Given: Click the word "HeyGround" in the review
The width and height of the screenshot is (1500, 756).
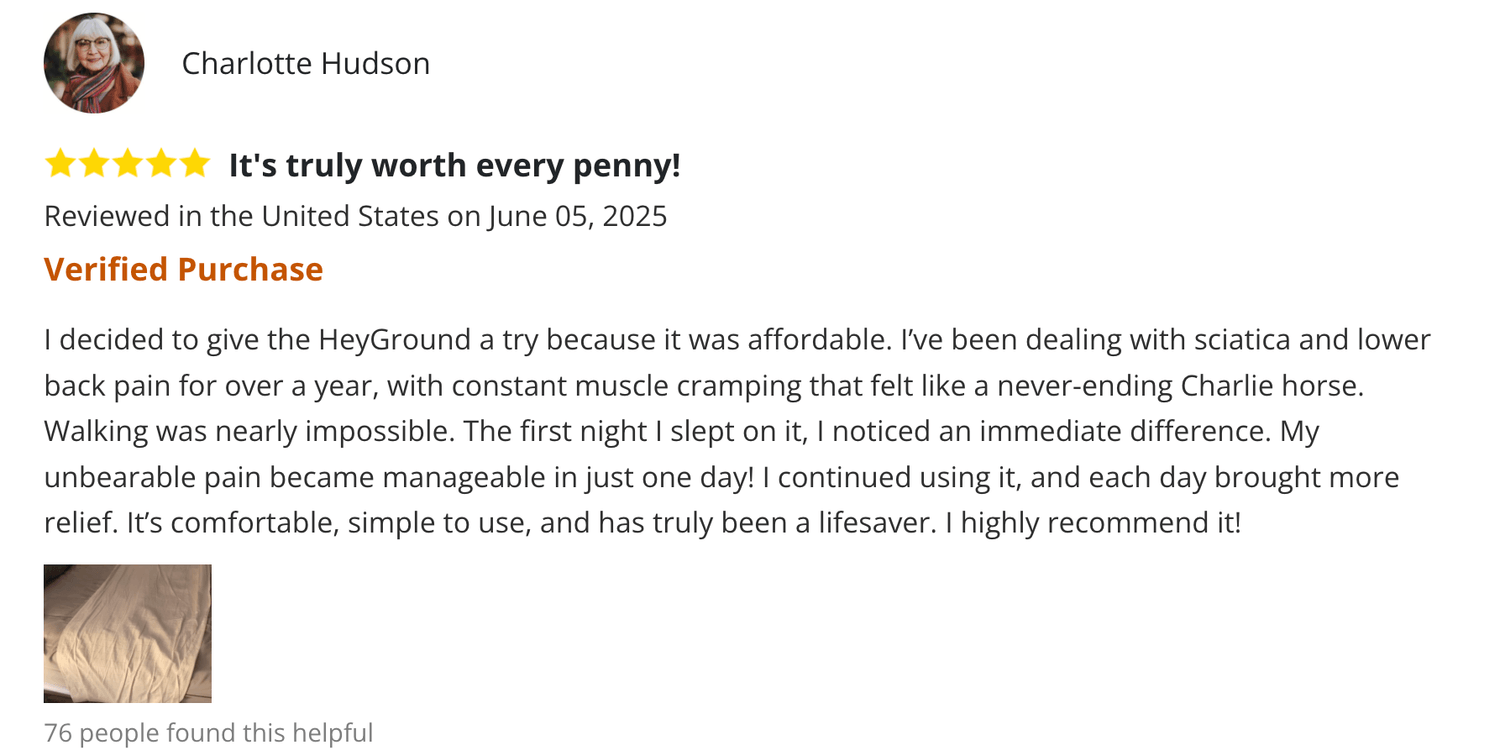Looking at the screenshot, I should tap(394, 340).
